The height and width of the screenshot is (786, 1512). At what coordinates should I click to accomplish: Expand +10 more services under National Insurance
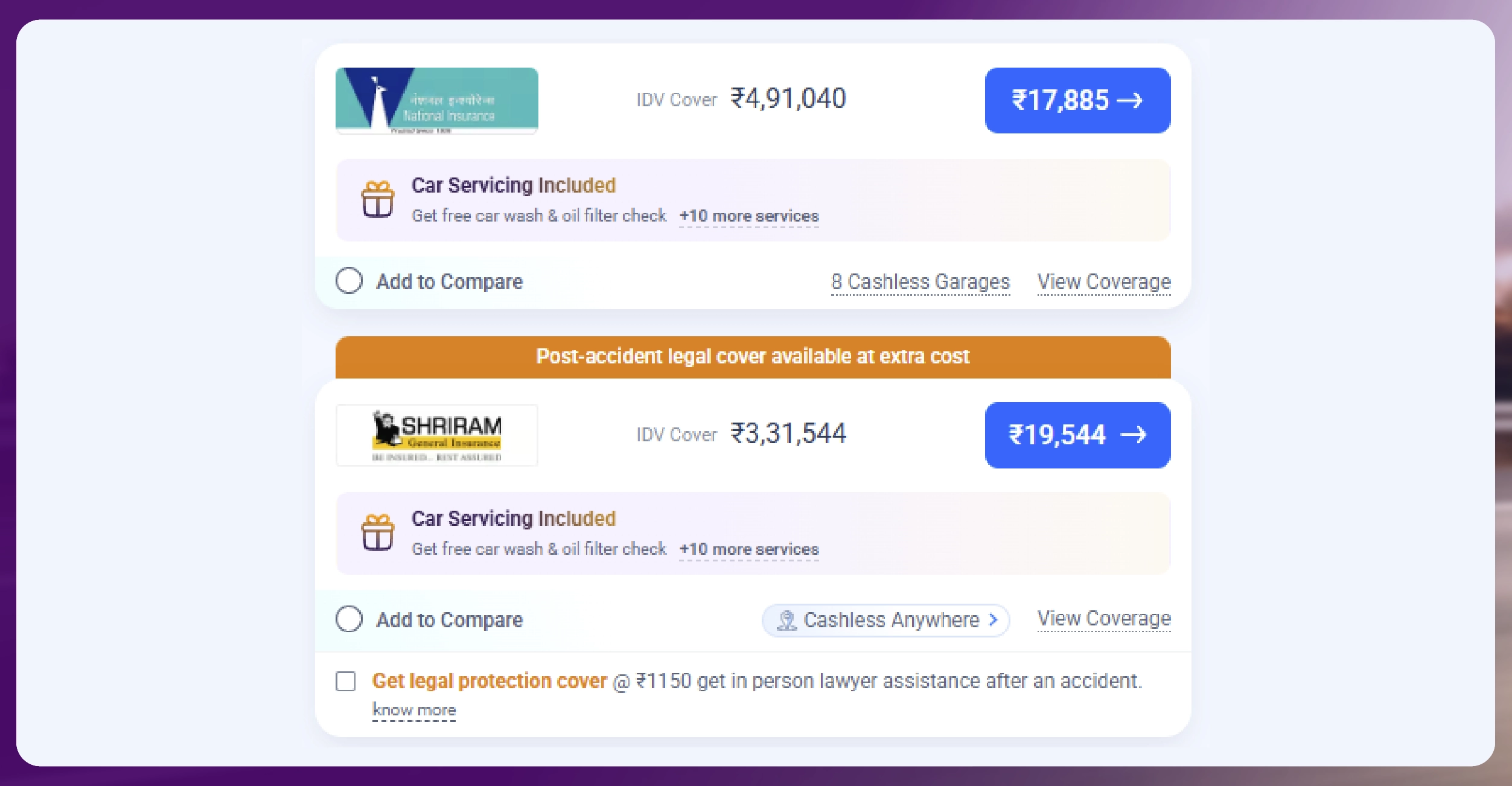(749, 216)
